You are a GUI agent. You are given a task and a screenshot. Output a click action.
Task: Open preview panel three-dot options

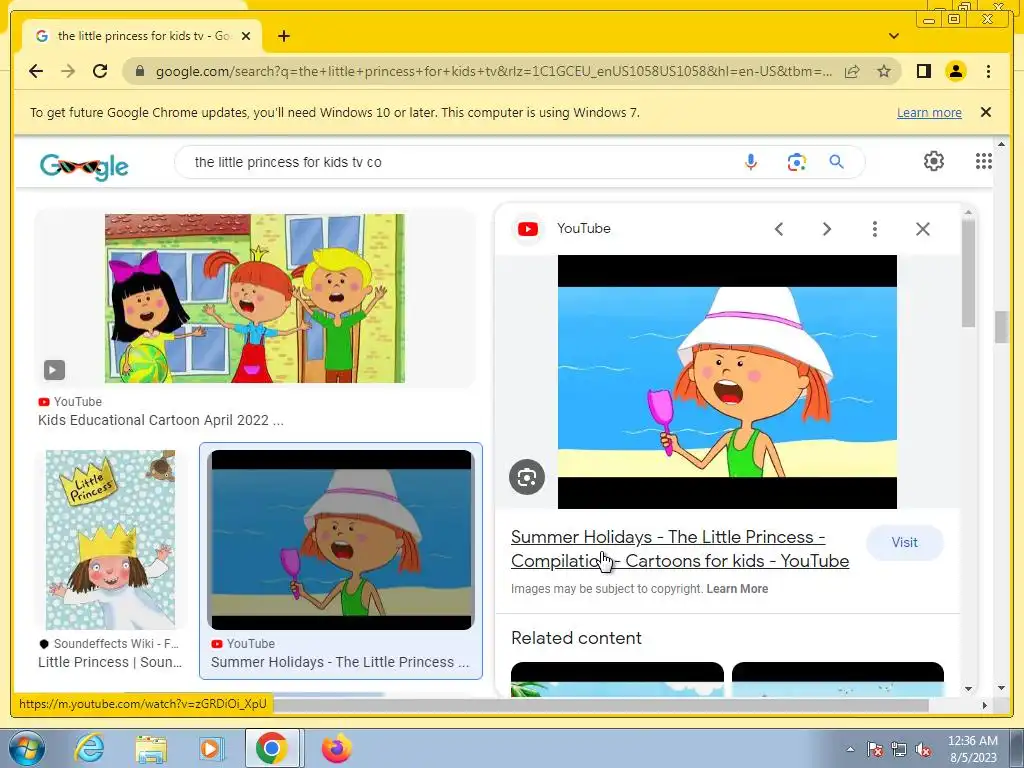(874, 229)
